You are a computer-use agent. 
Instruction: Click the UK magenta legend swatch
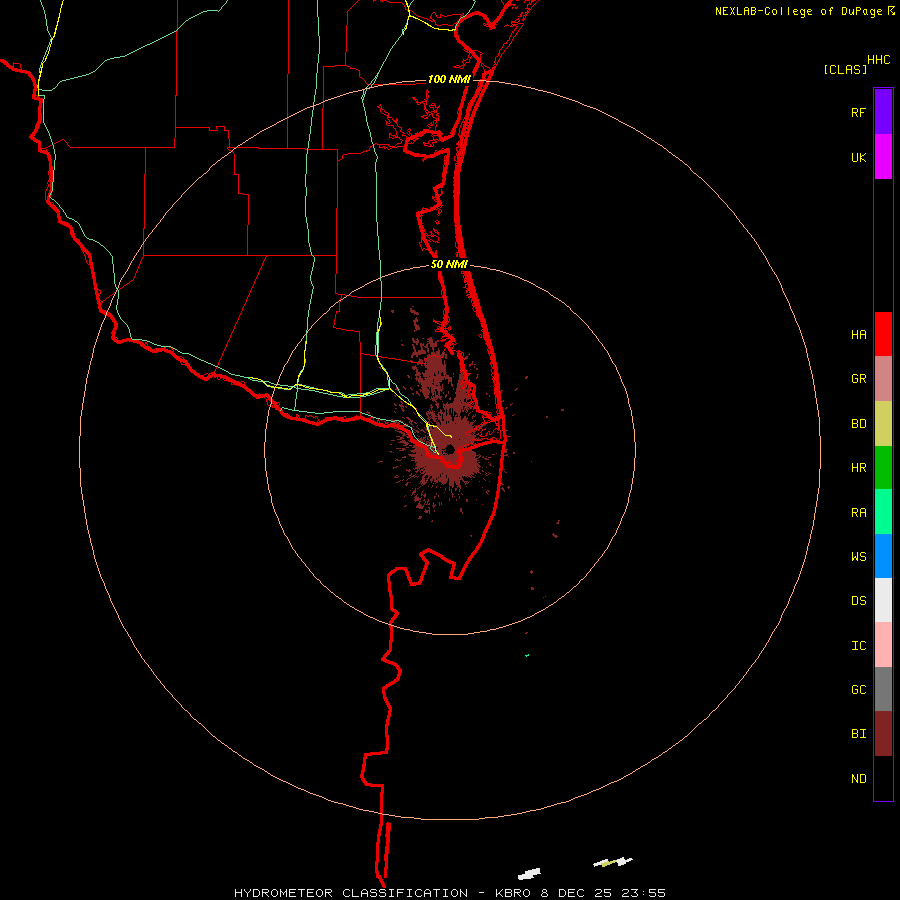click(883, 157)
